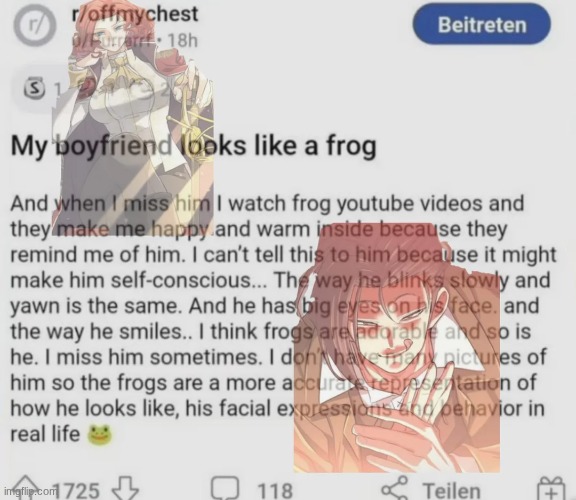Open the poster's username under r/offmychest

[112, 40]
